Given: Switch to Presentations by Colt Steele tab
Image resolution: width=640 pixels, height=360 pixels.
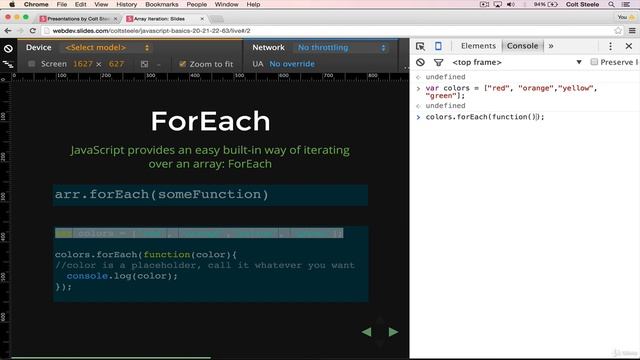Looking at the screenshot, I should (78, 19).
